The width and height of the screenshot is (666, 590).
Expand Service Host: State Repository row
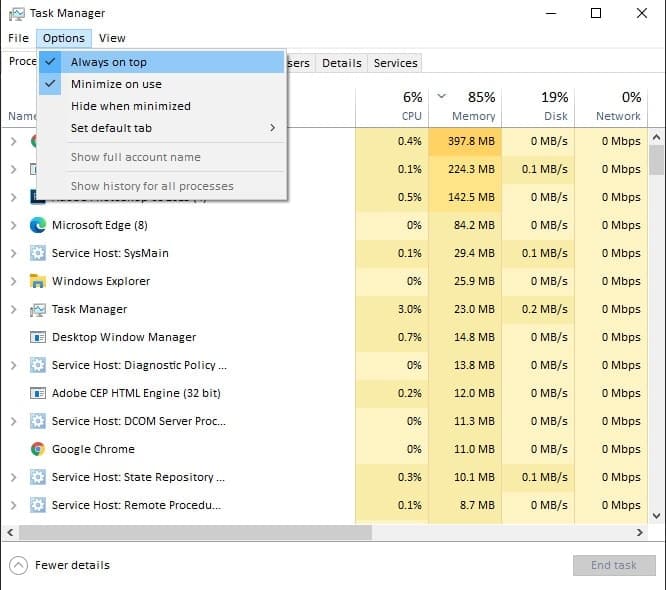[x=14, y=477]
